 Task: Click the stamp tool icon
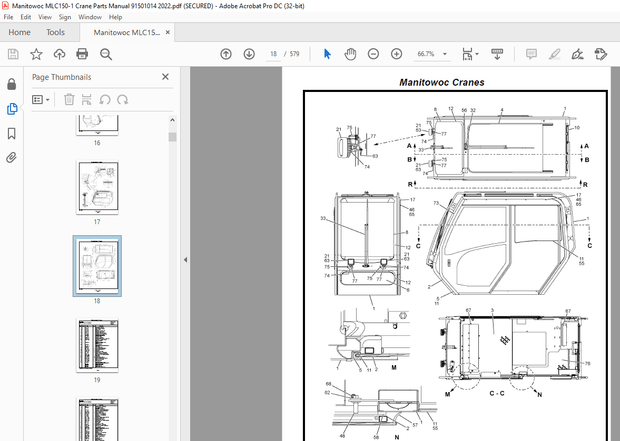click(601, 54)
